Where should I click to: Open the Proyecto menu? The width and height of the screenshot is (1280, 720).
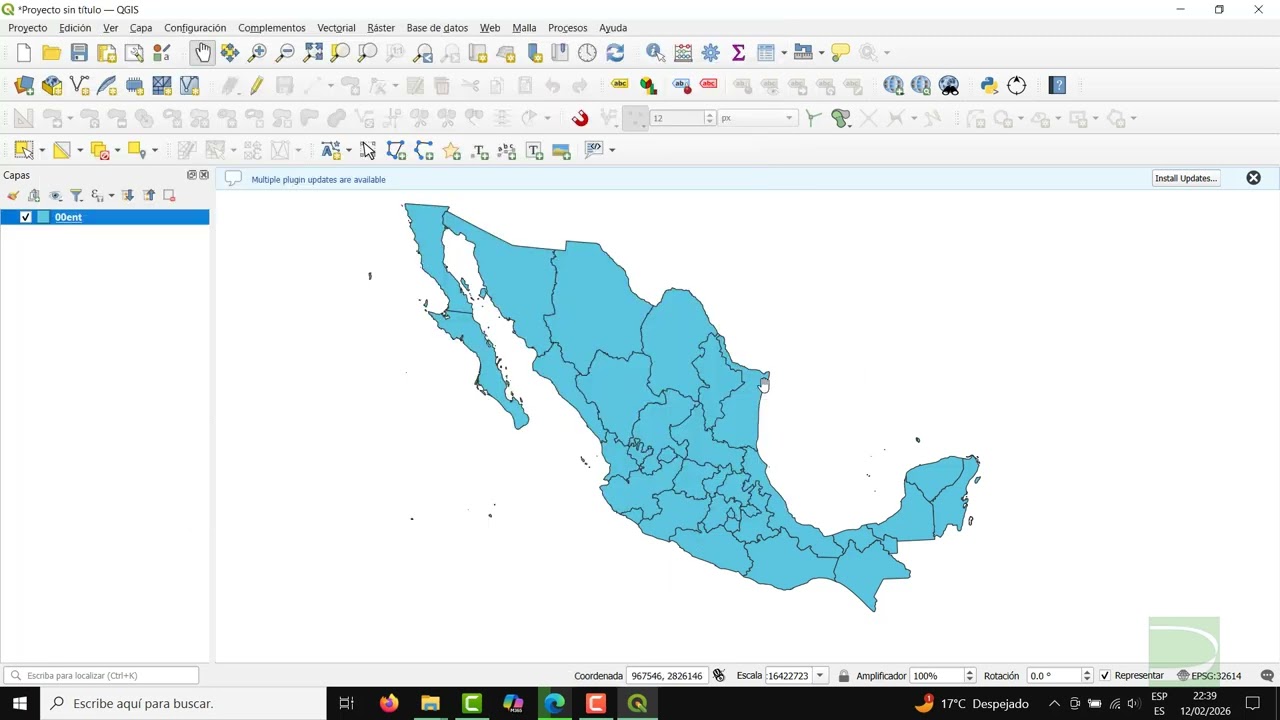27,28
